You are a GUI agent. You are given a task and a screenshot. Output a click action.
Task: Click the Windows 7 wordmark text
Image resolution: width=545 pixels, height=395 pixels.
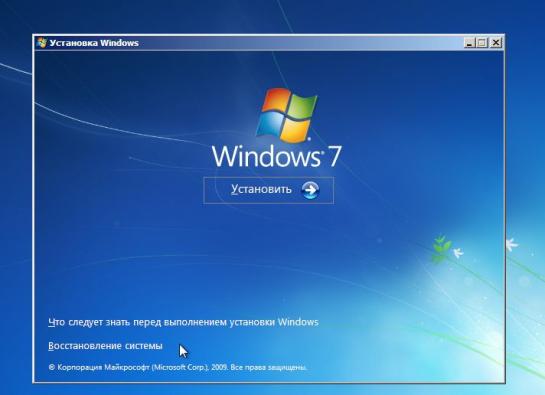(x=277, y=156)
